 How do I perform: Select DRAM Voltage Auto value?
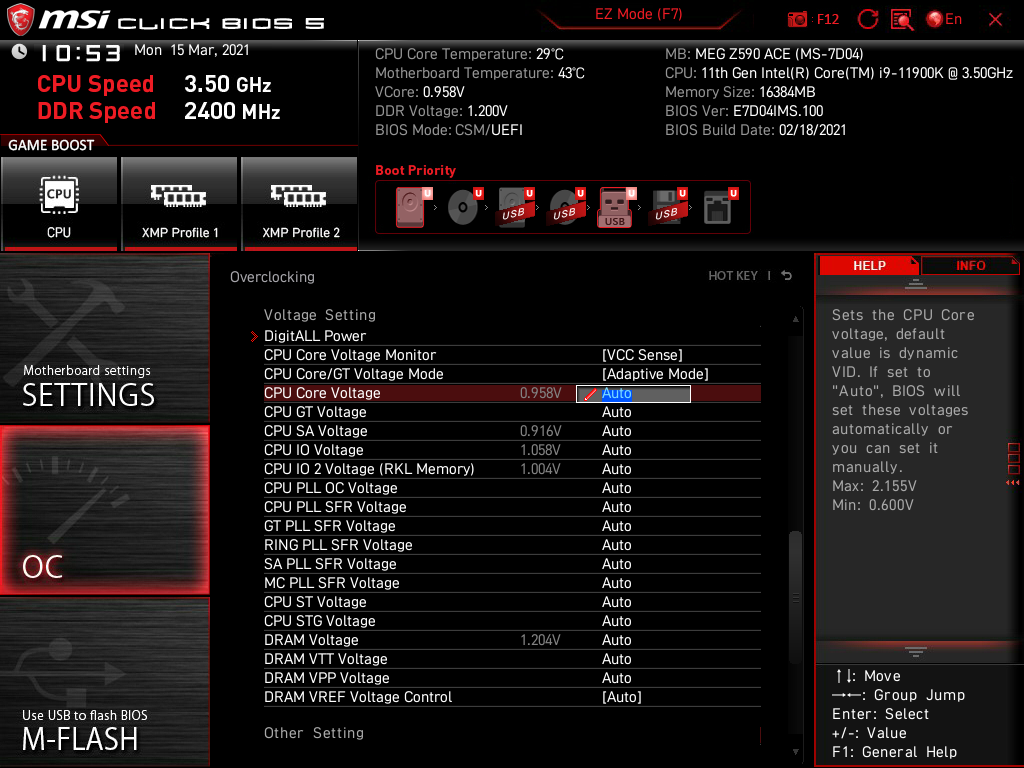616,640
